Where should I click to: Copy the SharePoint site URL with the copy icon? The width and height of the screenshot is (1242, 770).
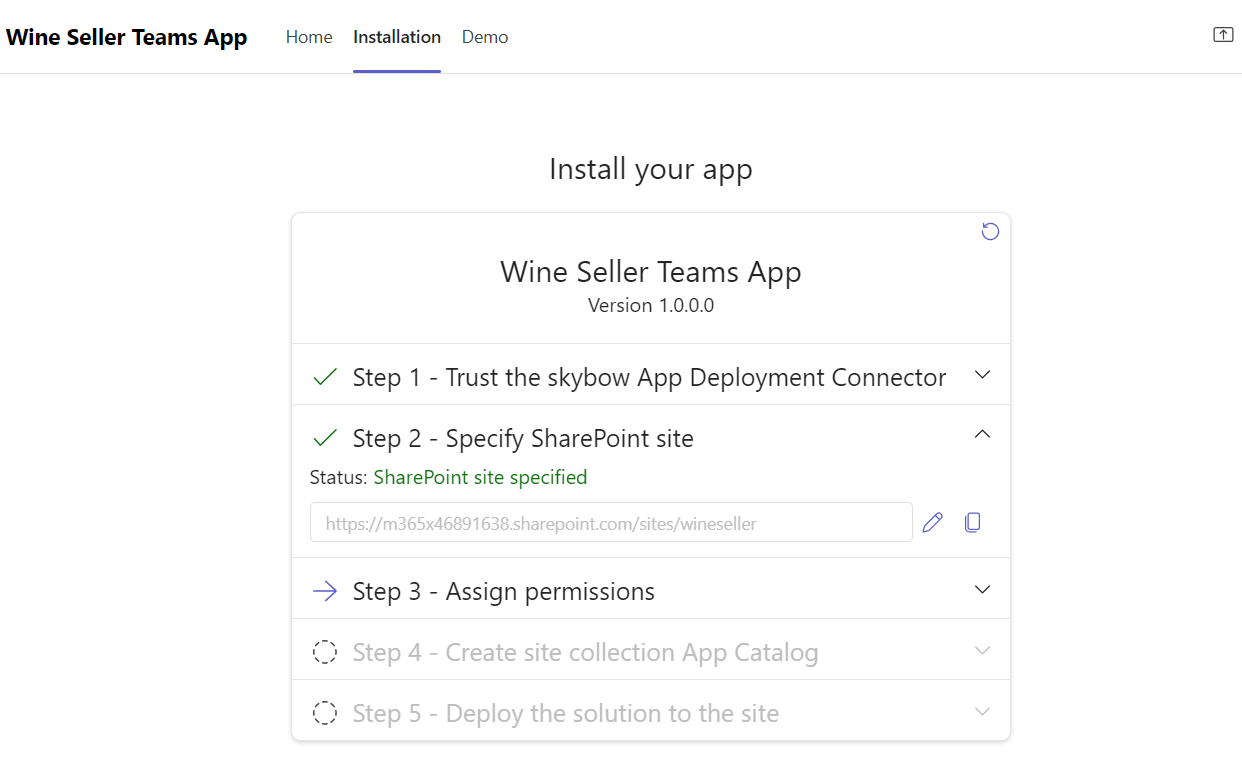[x=972, y=522]
